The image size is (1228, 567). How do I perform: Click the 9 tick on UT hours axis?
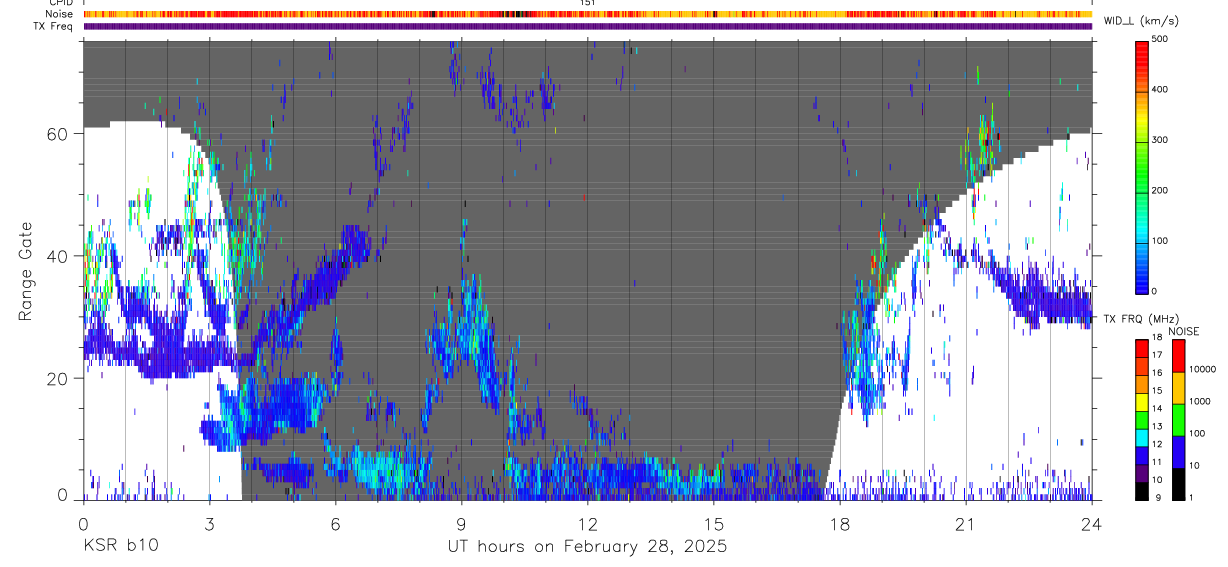click(461, 523)
